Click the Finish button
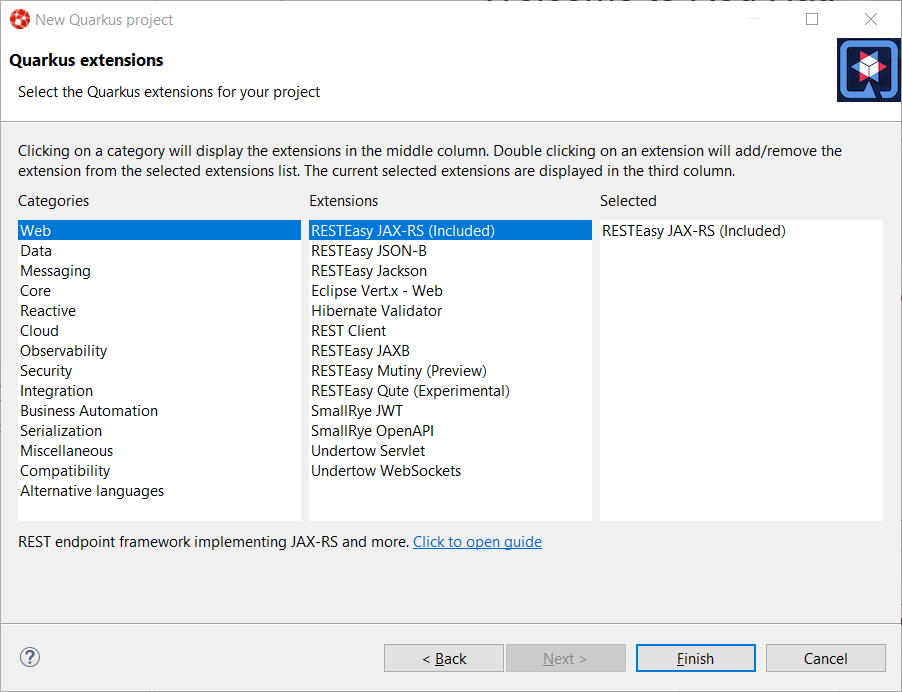 click(695, 658)
